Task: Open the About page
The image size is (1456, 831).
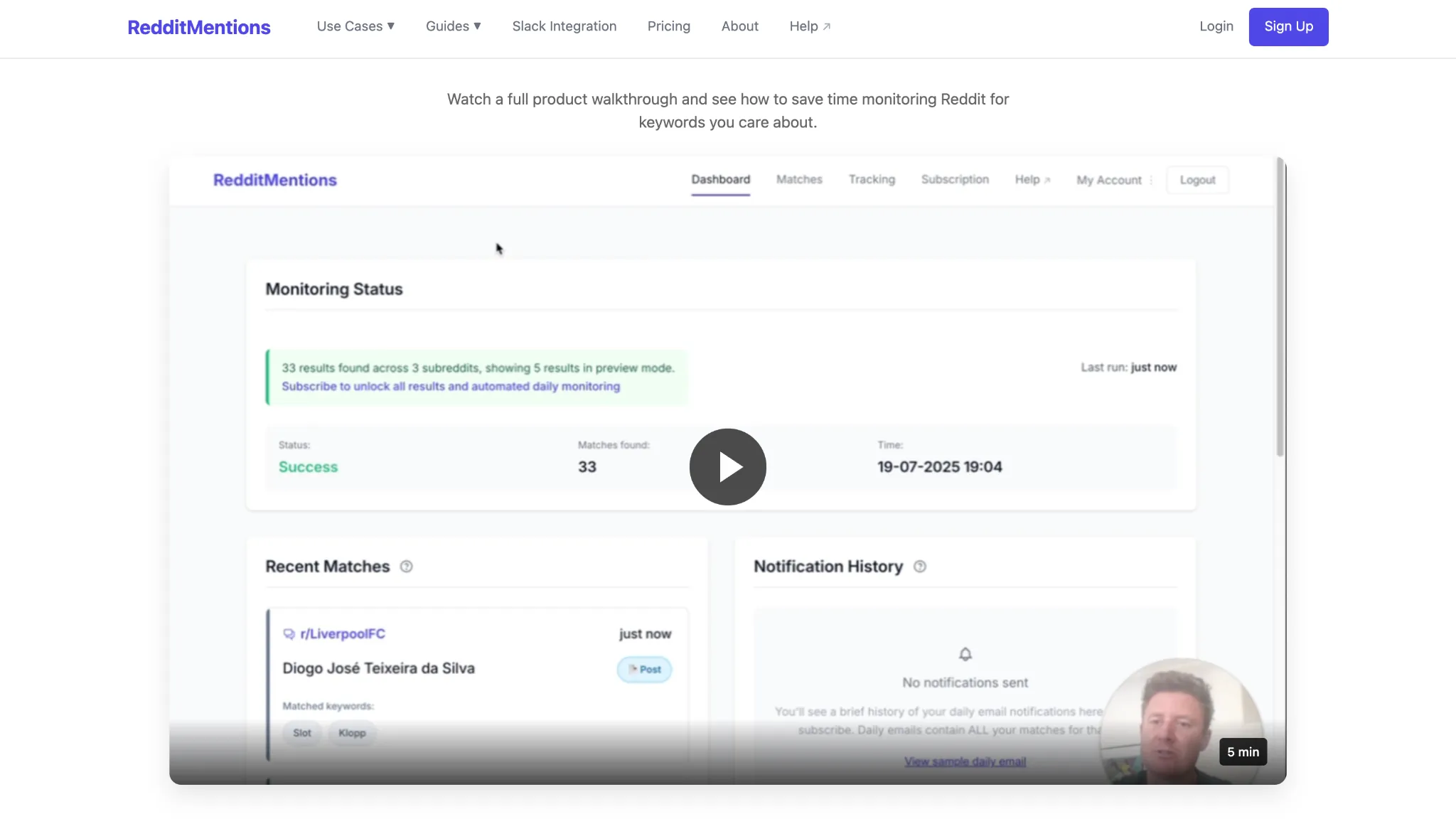Action: (x=739, y=26)
